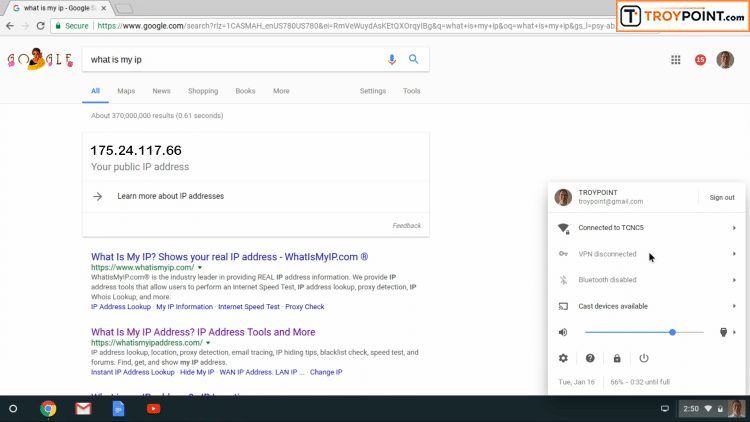Open dropdown arrow beside whatismyip.com URL
Image resolution: width=750 pixels, height=422 pixels.
pyautogui.click(x=200, y=267)
